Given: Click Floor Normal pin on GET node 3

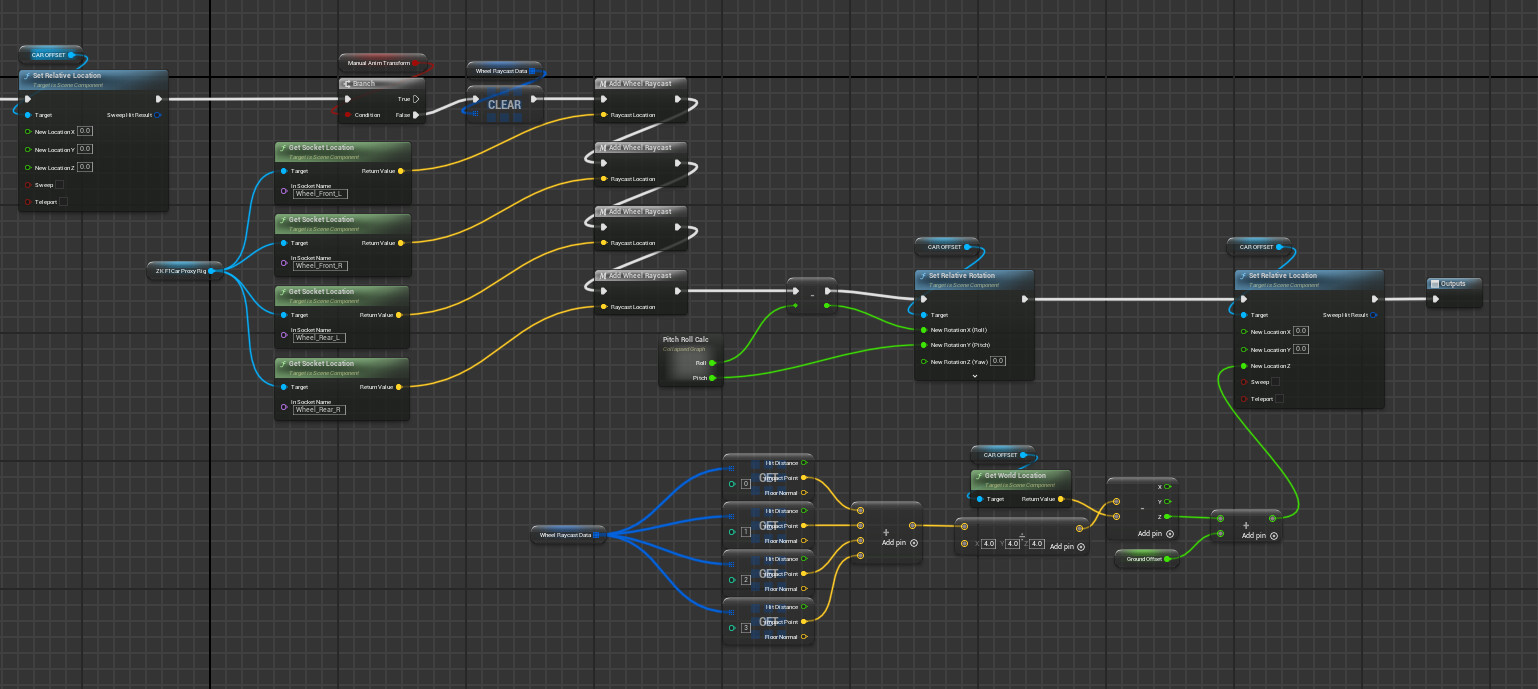Looking at the screenshot, I should [x=804, y=637].
